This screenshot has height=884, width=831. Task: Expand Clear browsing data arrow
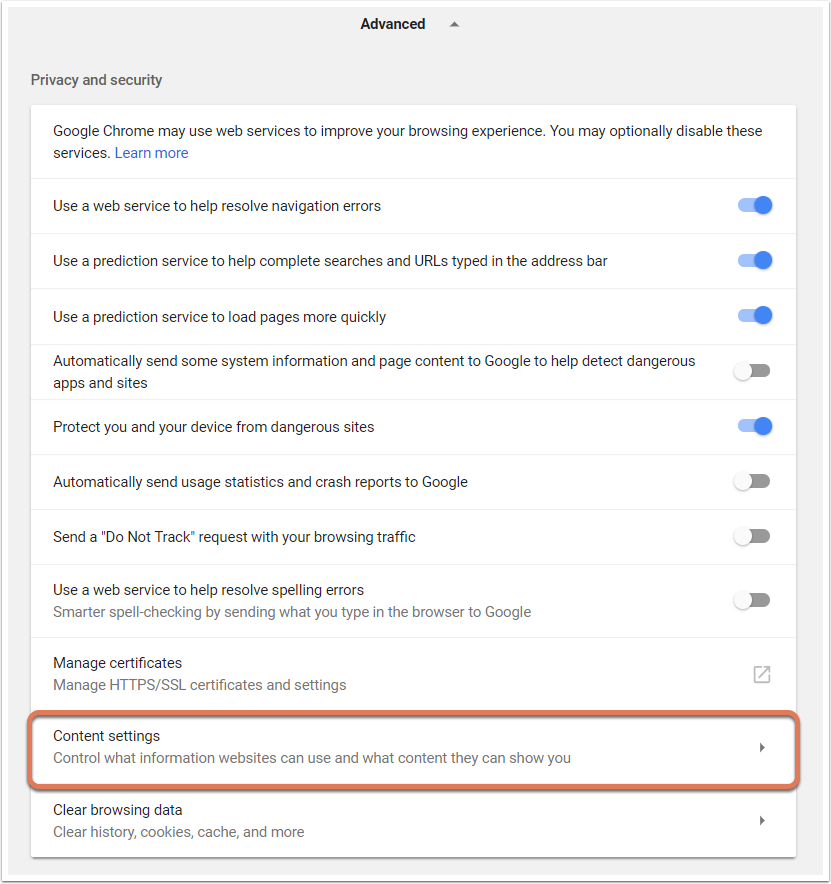(762, 820)
